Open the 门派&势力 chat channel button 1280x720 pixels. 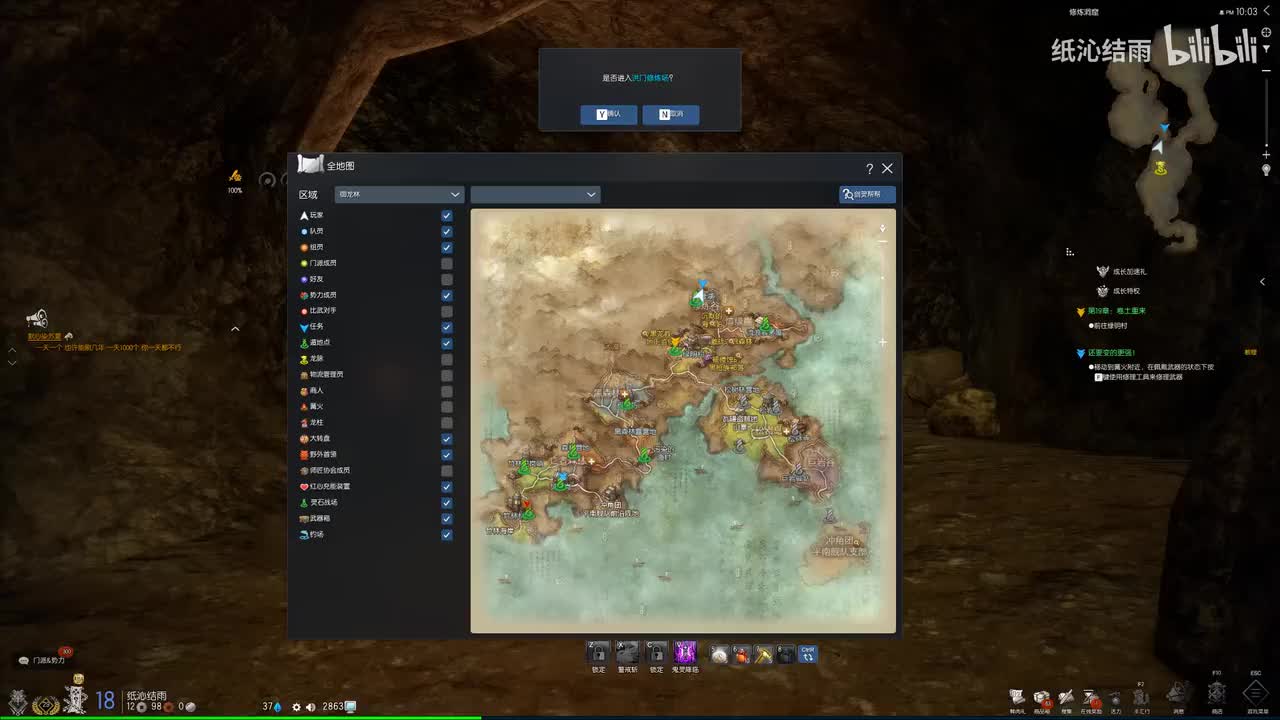coord(42,661)
